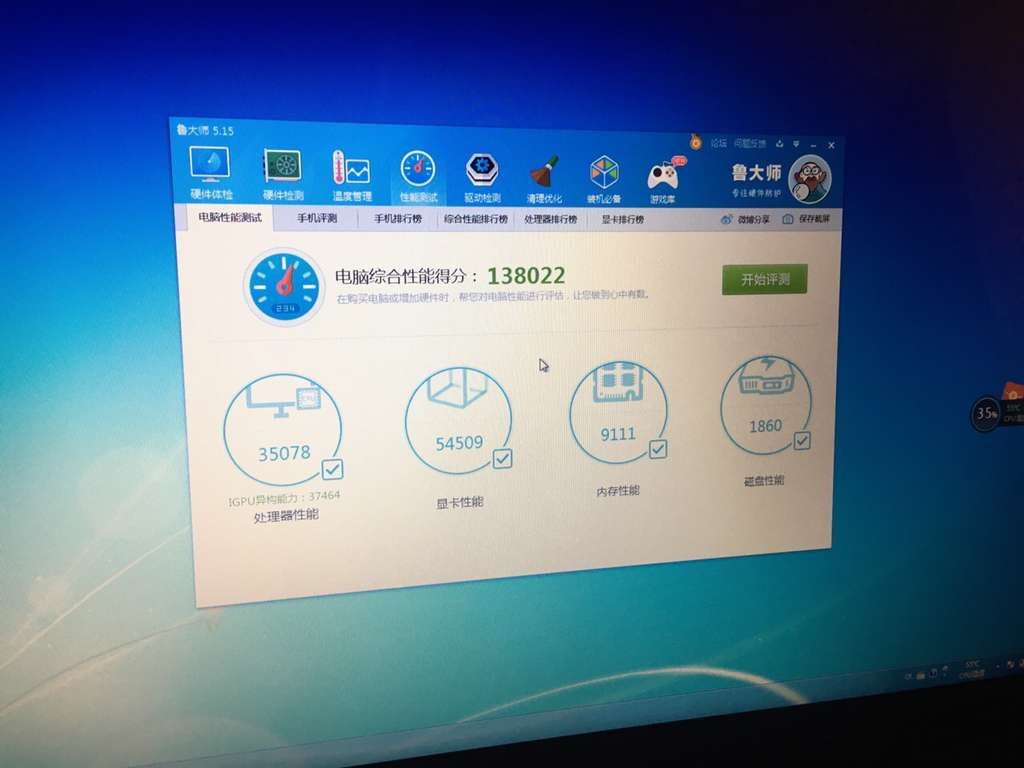
Task: Click the 内存性能 label
Action: (618, 490)
